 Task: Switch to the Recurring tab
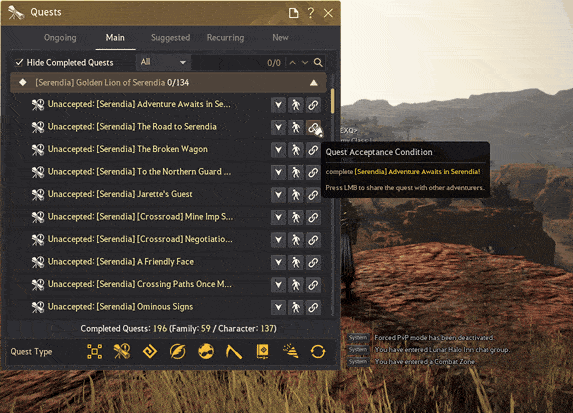pos(225,38)
